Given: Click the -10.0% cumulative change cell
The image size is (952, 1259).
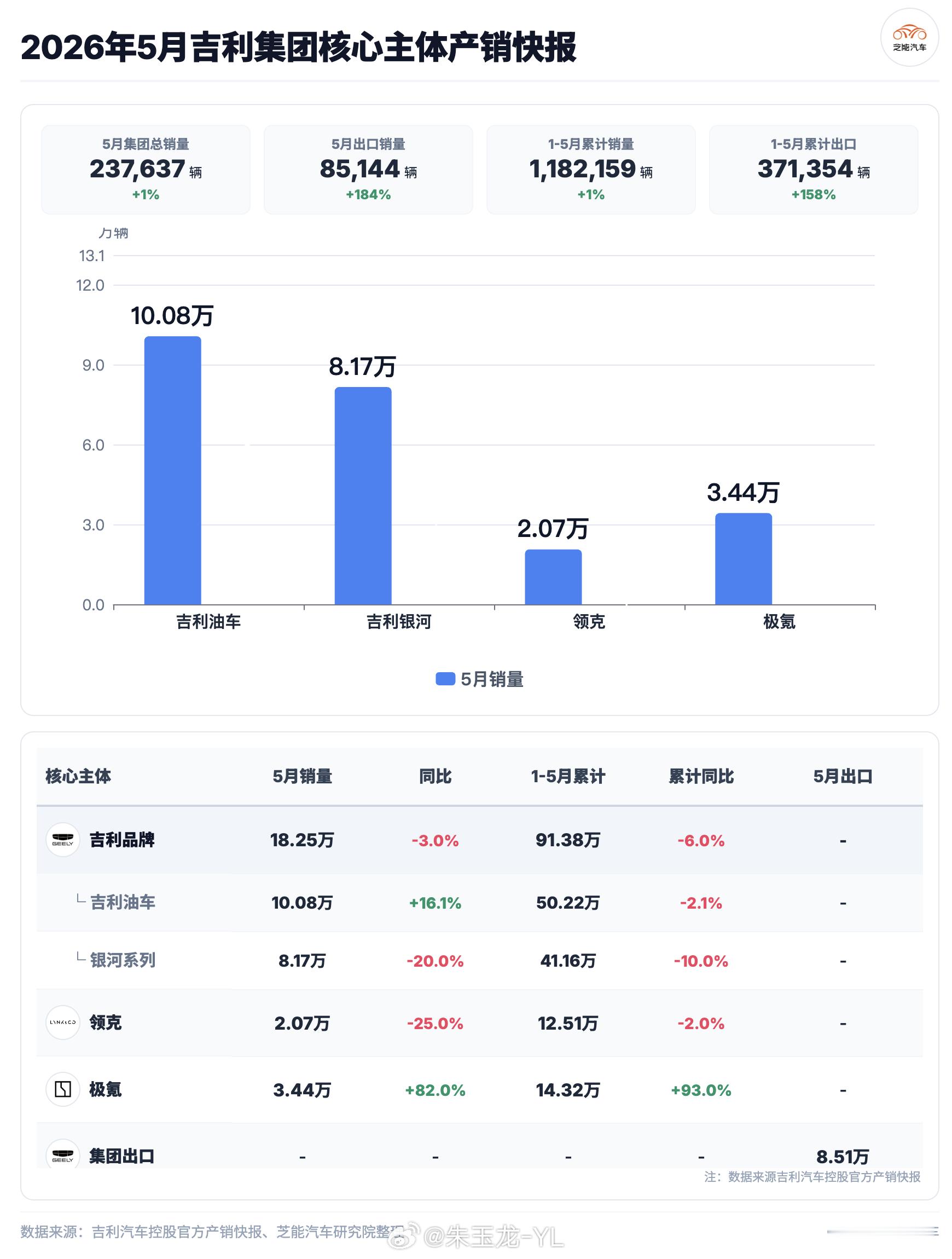Looking at the screenshot, I should tap(701, 961).
